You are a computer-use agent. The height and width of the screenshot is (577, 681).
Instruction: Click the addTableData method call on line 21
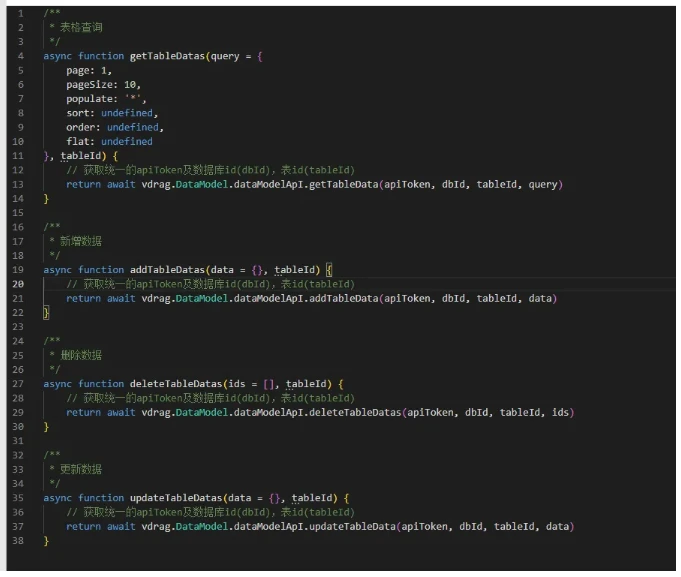click(337, 298)
